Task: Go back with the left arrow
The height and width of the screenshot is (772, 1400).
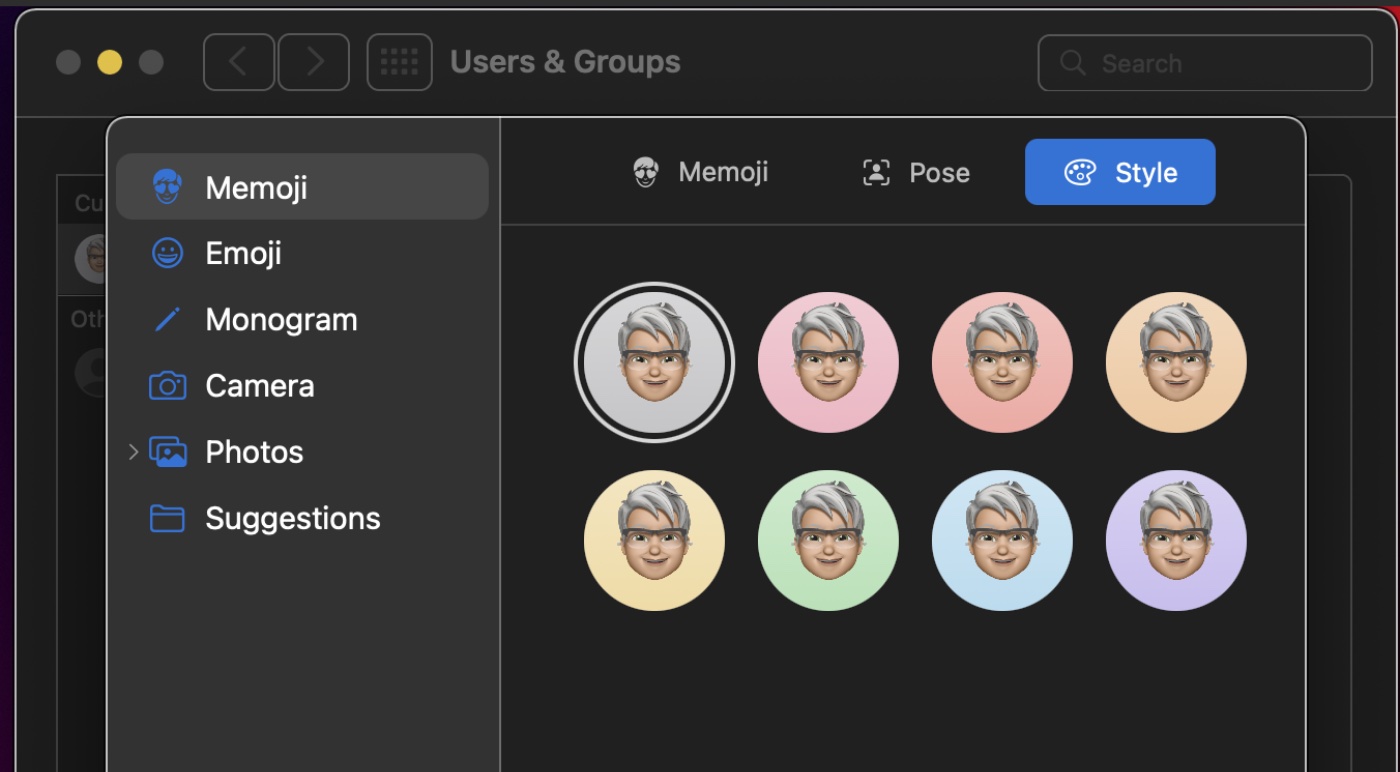Action: 239,62
